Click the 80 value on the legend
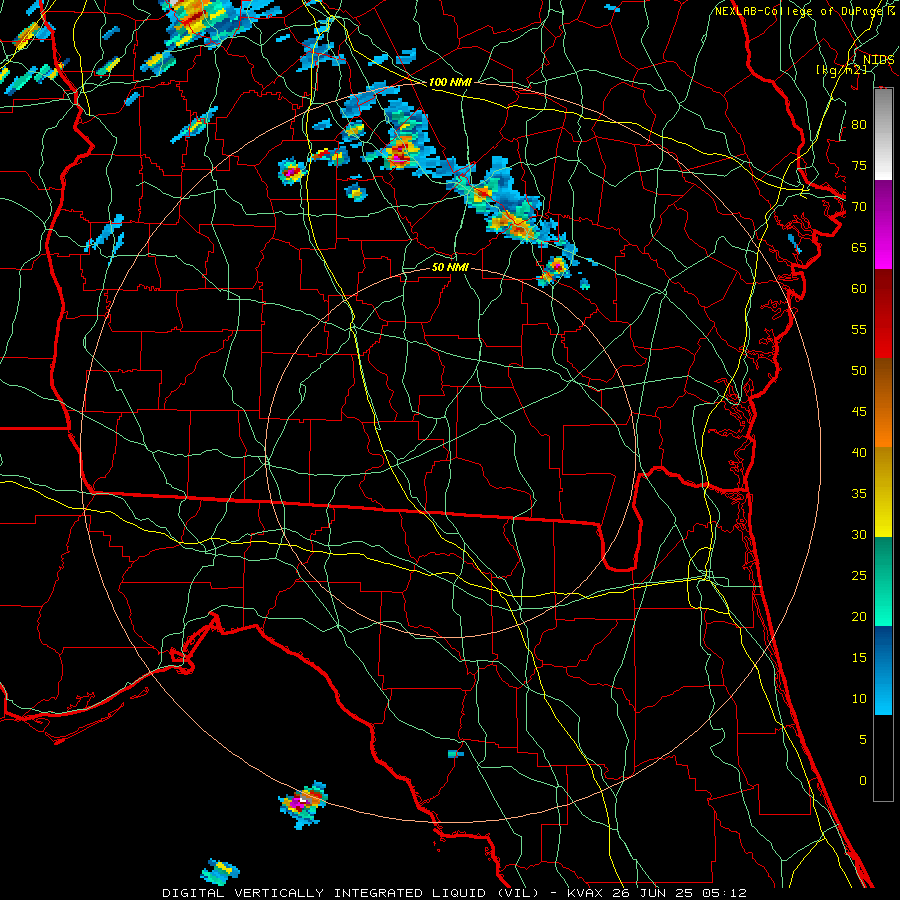900x900 pixels. coord(859,125)
